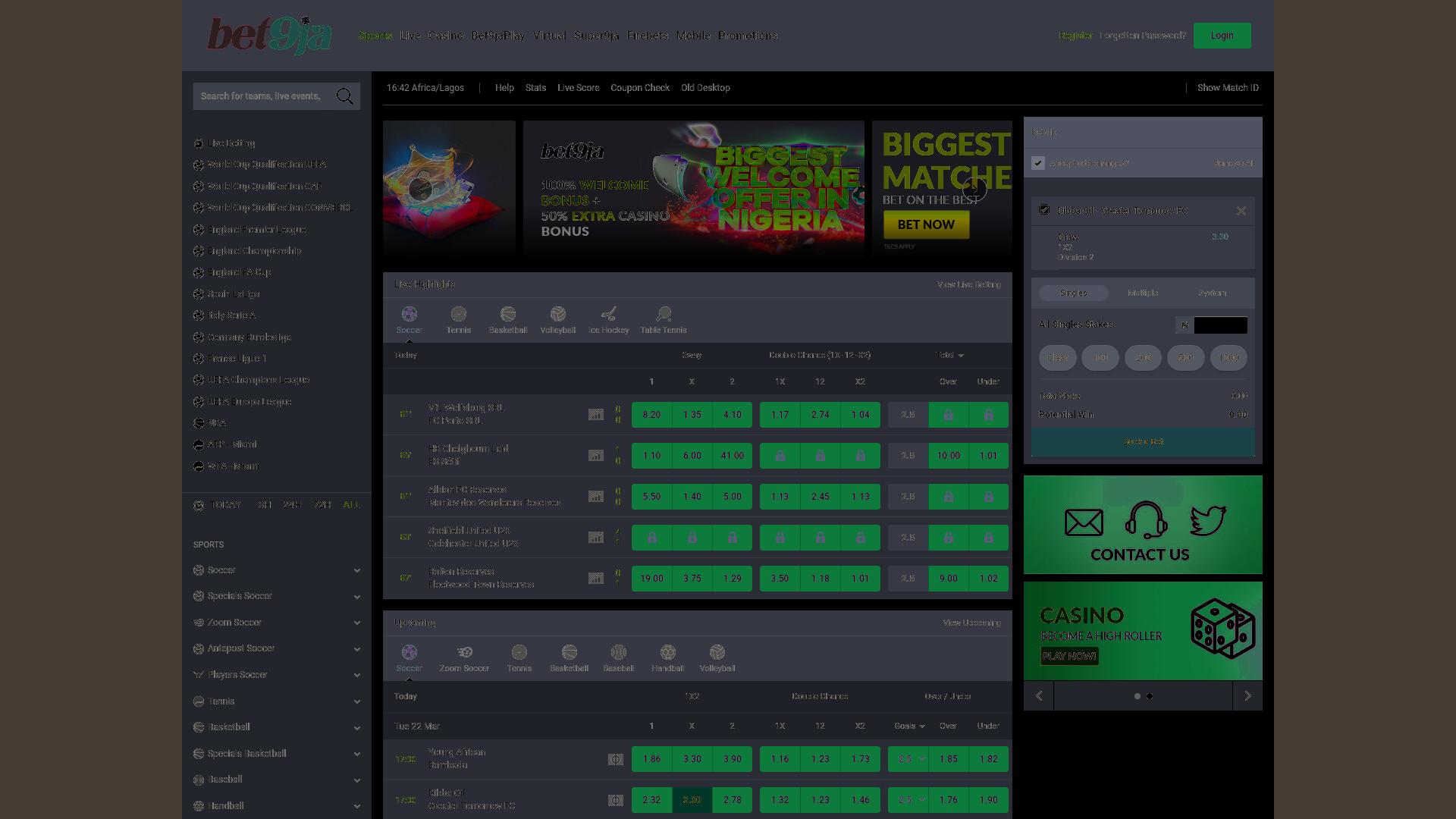
Task: Switch to Singles bet tab
Action: click(1073, 293)
